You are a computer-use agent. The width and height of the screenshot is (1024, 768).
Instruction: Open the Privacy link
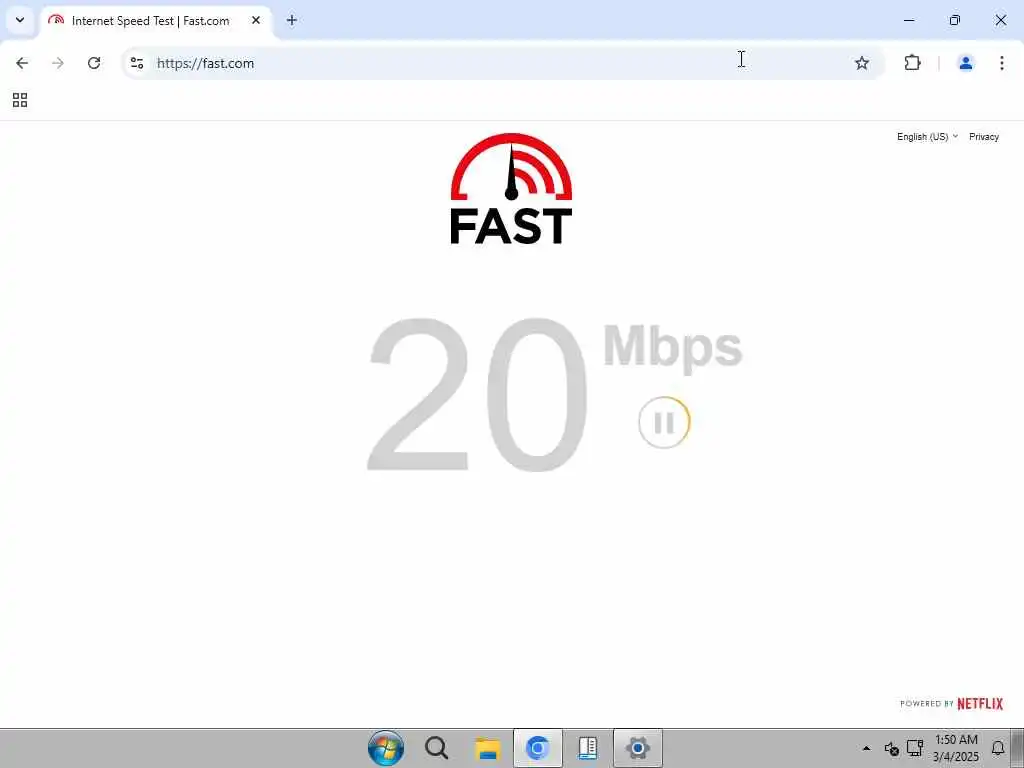pos(984,136)
